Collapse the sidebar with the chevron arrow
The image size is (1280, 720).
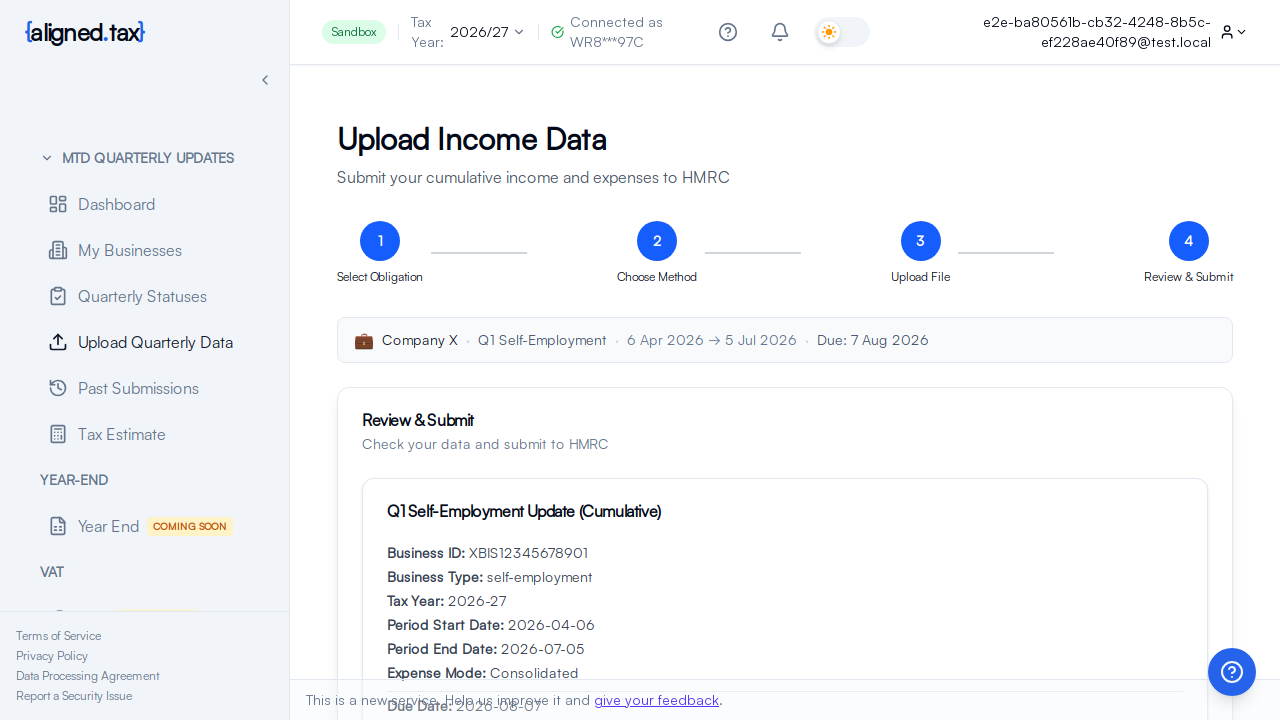(265, 80)
